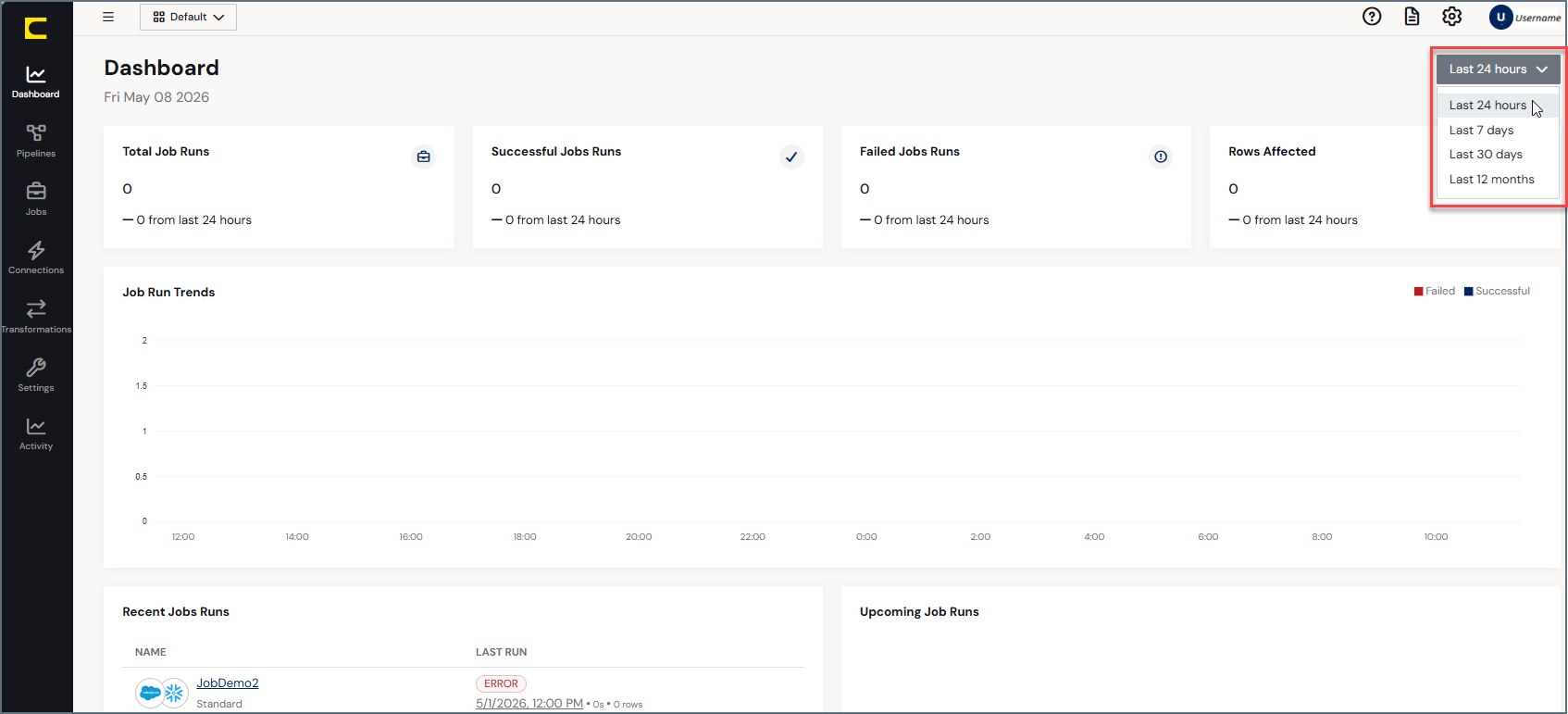Click the alert icon on Failed Jobs Runs

tap(1160, 157)
